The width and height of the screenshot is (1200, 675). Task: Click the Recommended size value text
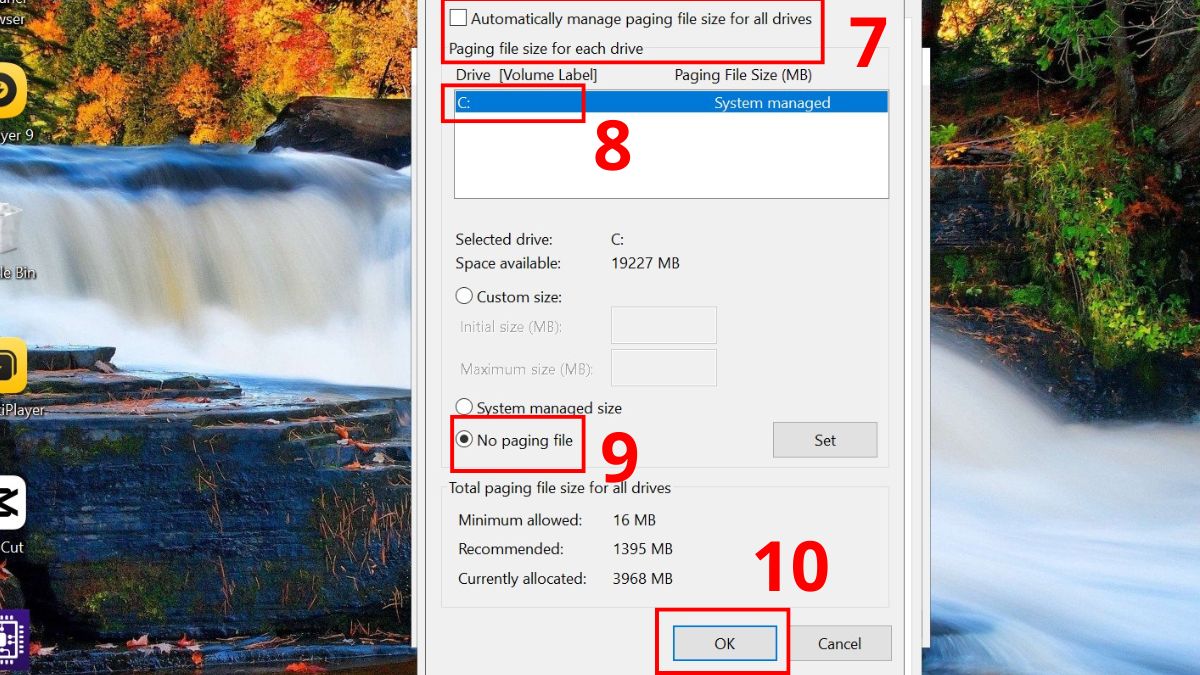pos(643,548)
